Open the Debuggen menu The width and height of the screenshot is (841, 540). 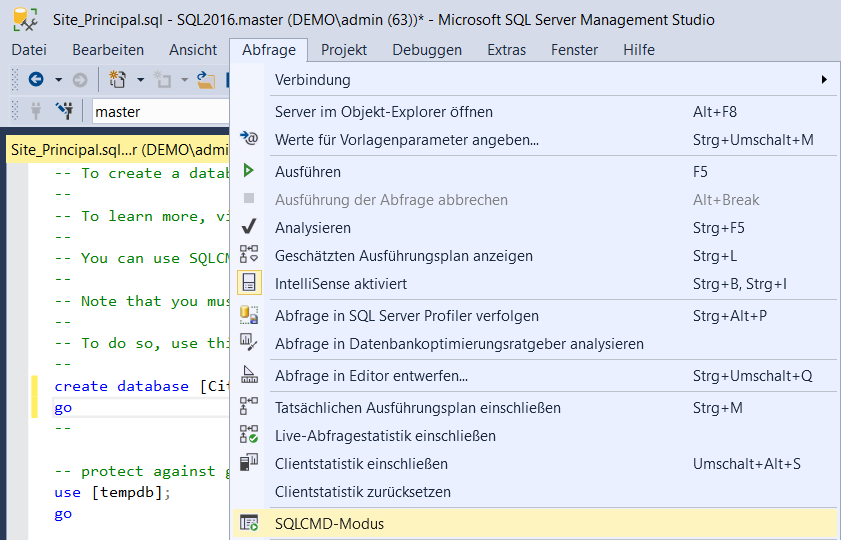click(x=427, y=50)
